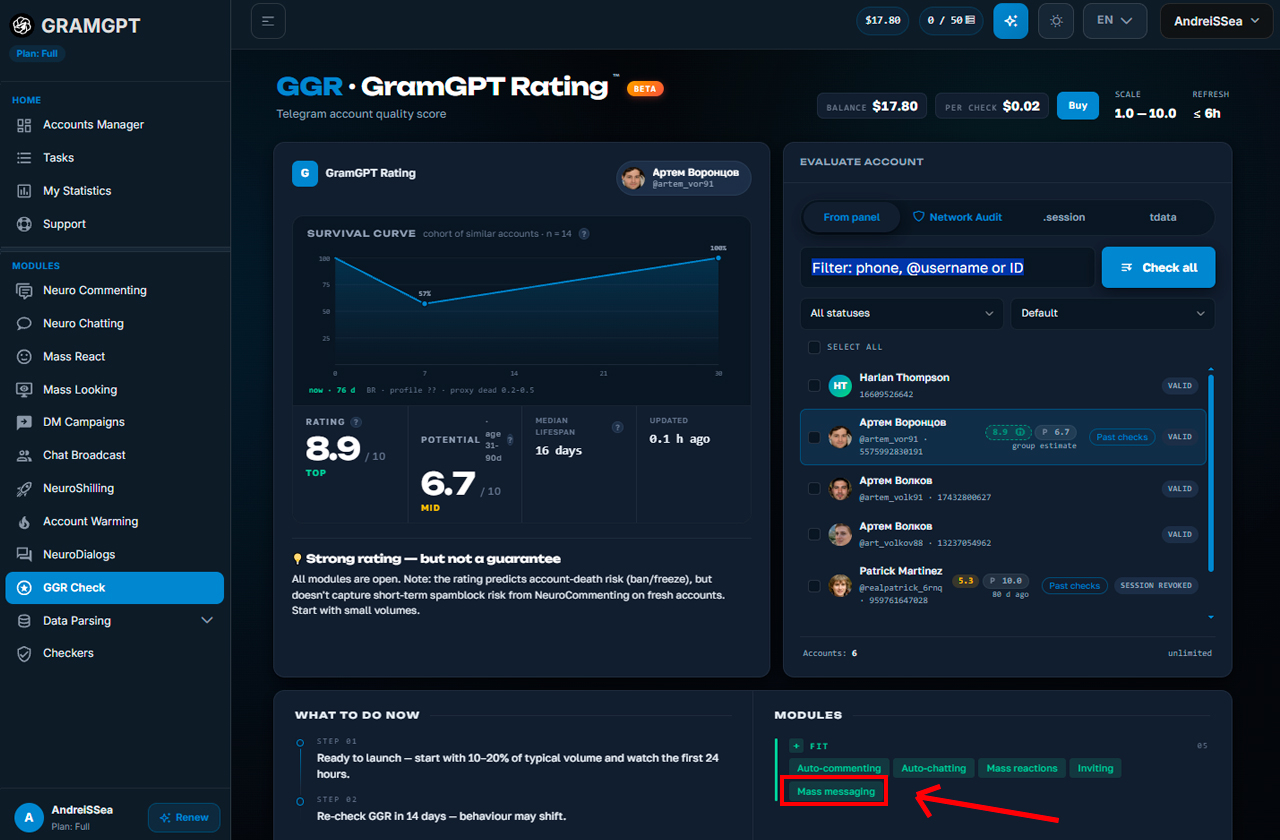This screenshot has width=1280, height=840.
Task: Click the accounts list vertical scrollbar
Action: coord(1211,473)
